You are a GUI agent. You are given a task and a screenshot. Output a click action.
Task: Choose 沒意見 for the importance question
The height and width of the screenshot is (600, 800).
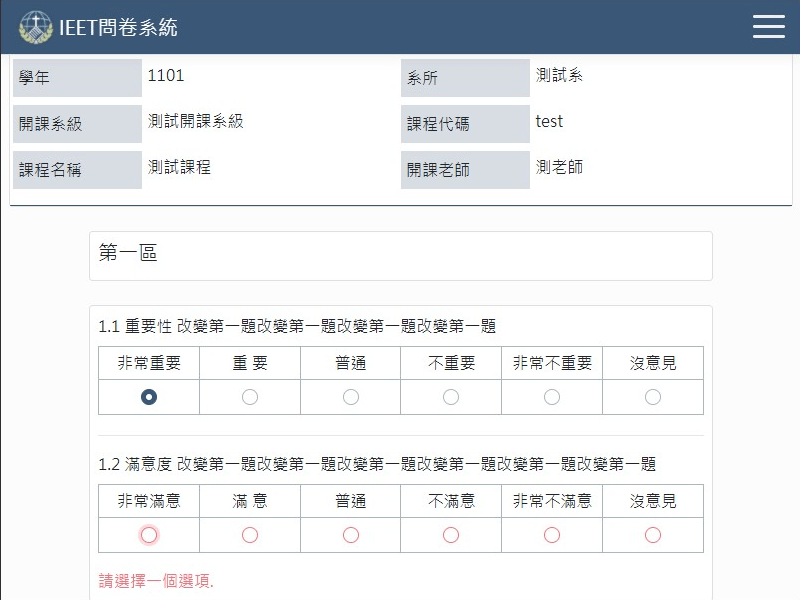coord(652,396)
